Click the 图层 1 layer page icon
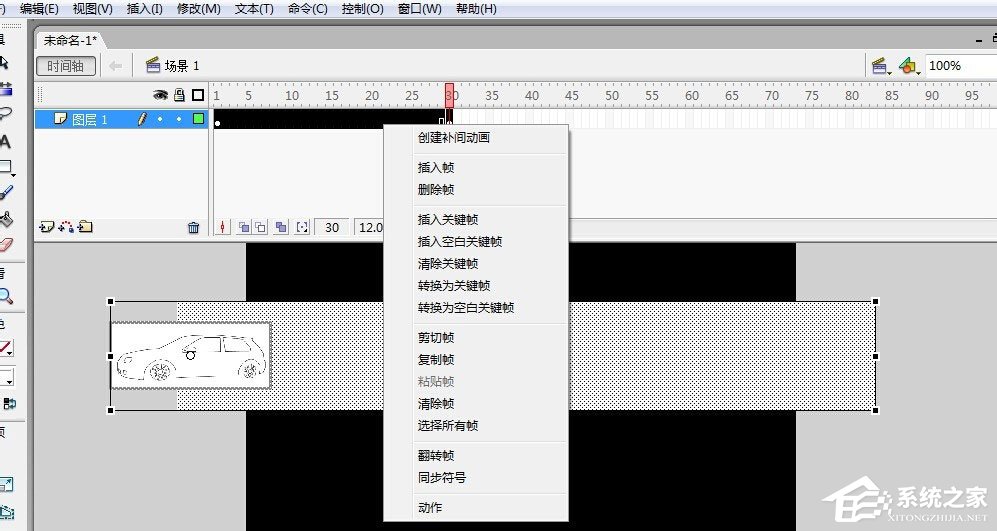997x531 pixels. coord(60,119)
